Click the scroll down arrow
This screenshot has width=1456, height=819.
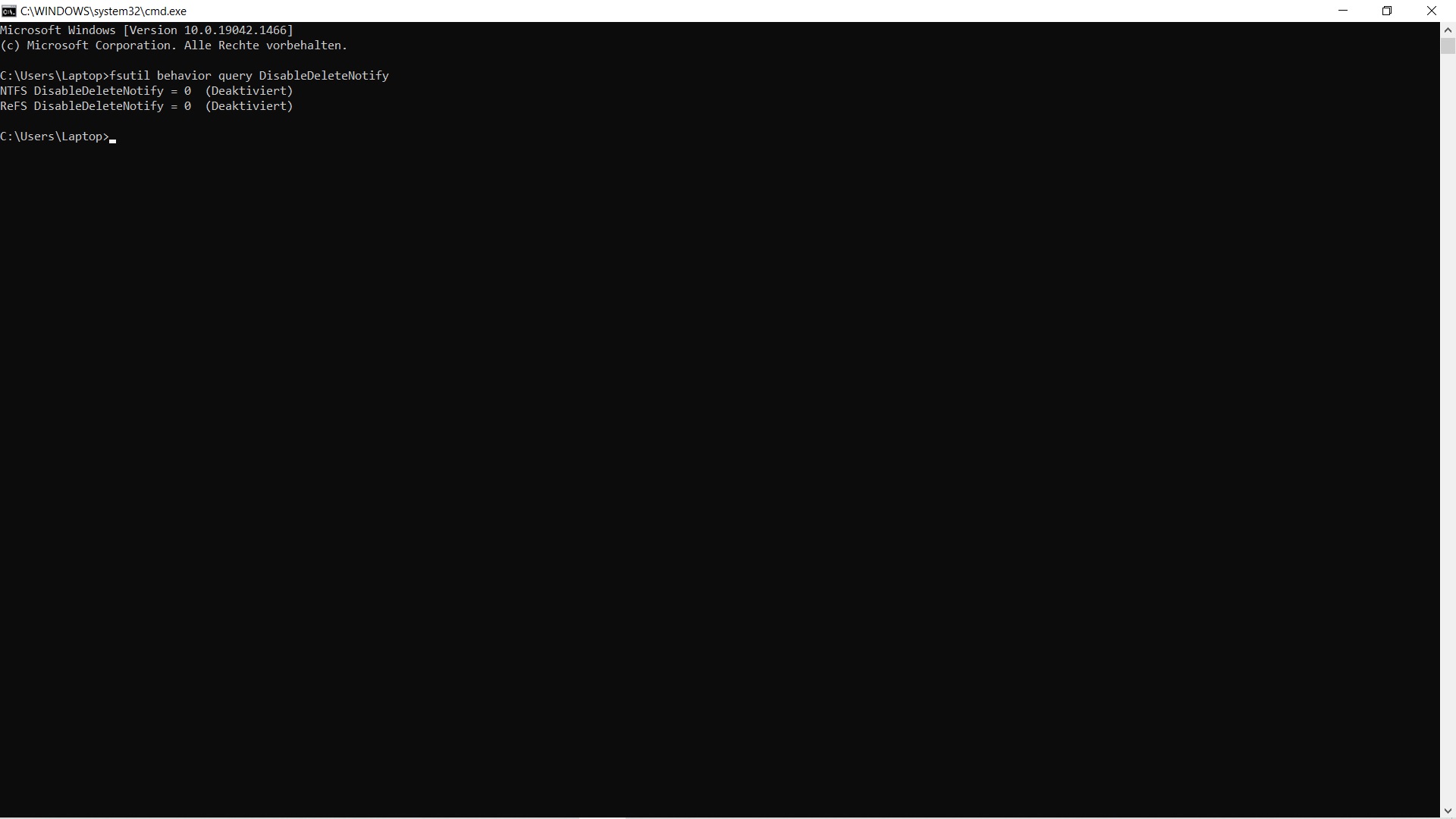point(1448,811)
